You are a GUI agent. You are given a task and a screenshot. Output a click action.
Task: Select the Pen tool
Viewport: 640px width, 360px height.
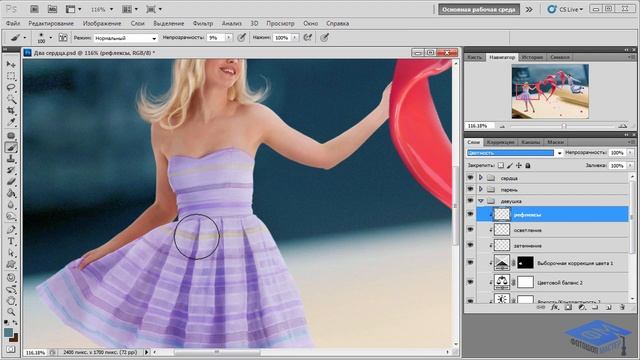tap(11, 230)
